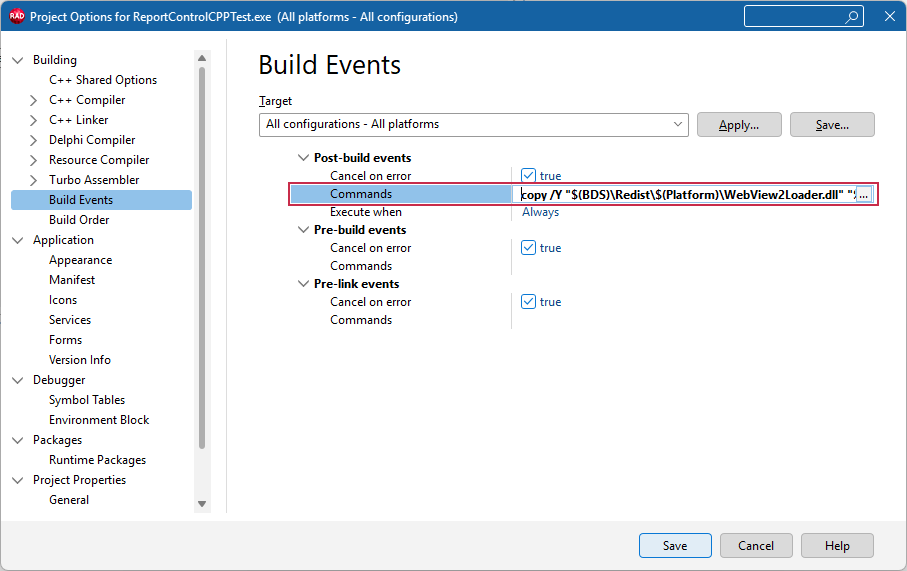Select the Pre-link Commands row
The width and height of the screenshot is (907, 571).
[361, 320]
